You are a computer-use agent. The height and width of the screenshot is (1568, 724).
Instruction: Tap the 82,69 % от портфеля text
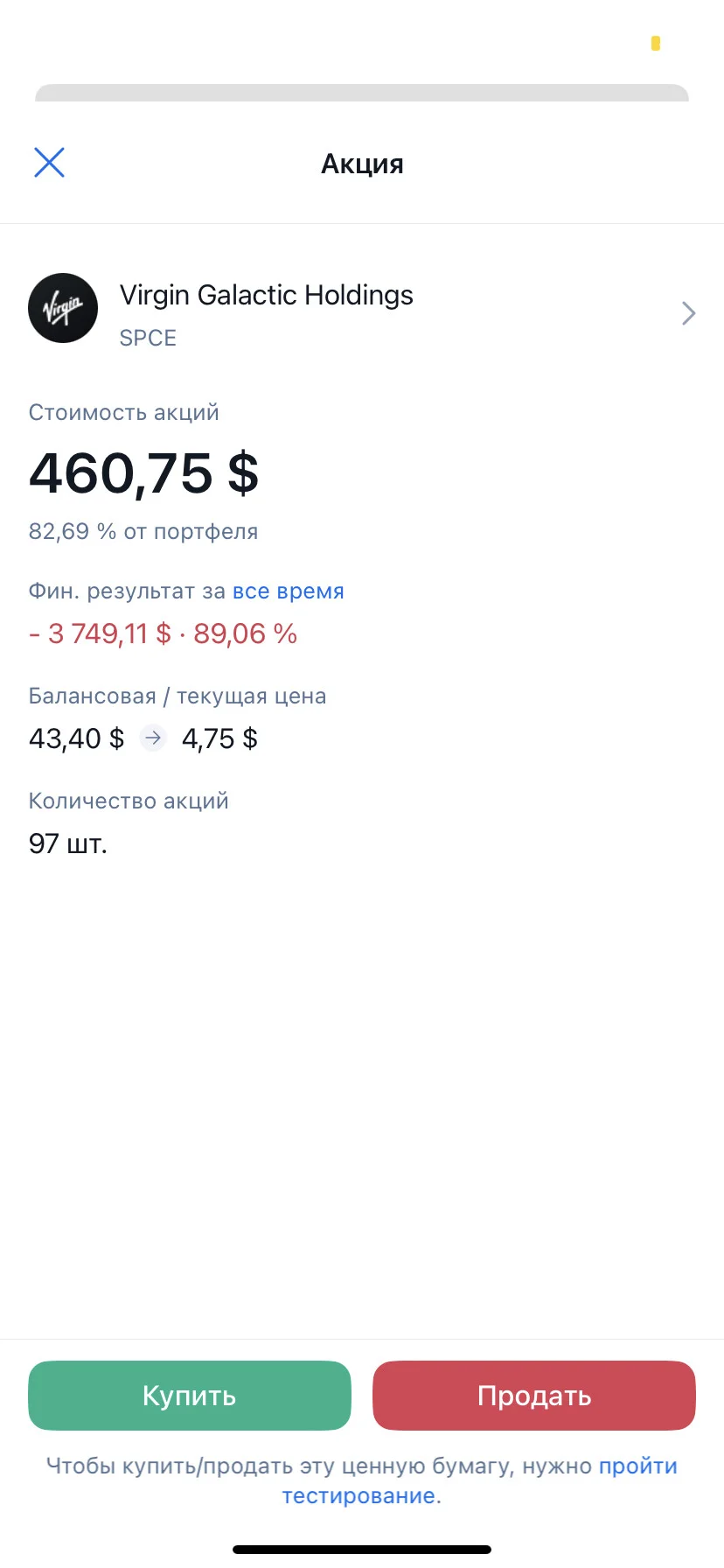coord(143,531)
